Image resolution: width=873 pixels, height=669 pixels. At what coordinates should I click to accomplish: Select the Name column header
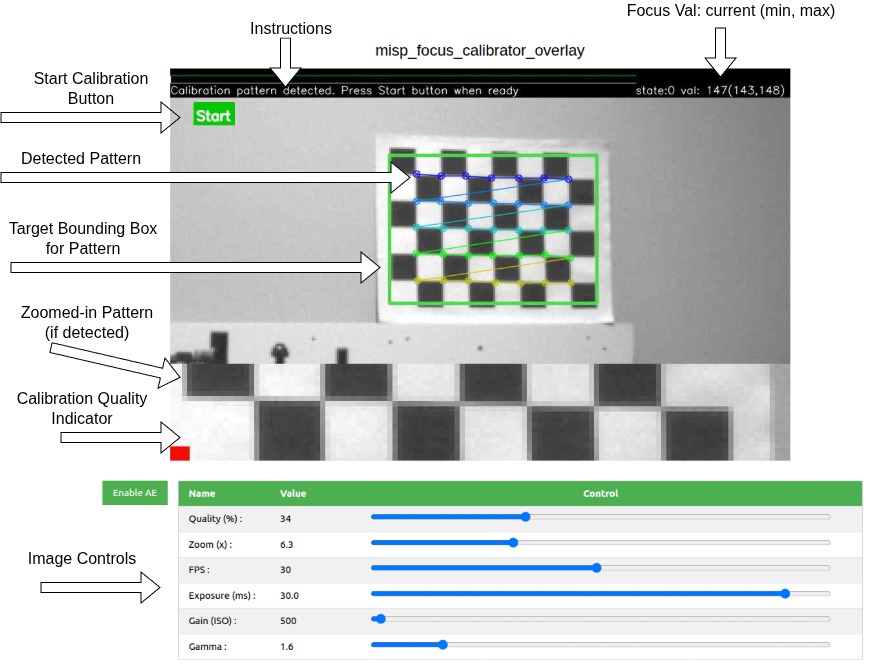(x=200, y=493)
